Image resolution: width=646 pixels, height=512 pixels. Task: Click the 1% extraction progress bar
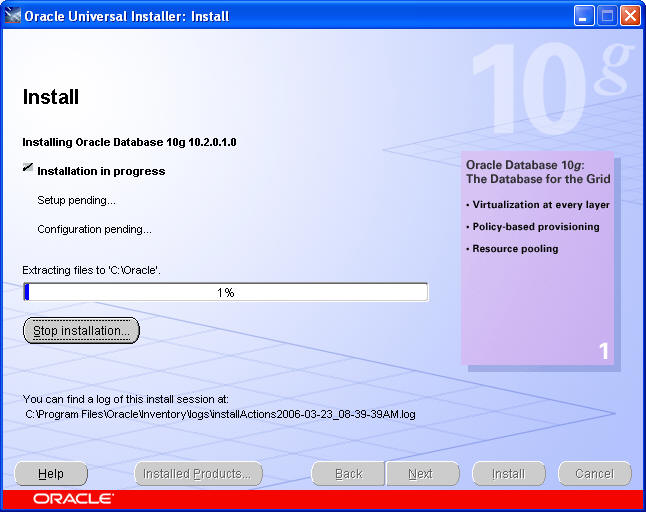(x=225, y=292)
